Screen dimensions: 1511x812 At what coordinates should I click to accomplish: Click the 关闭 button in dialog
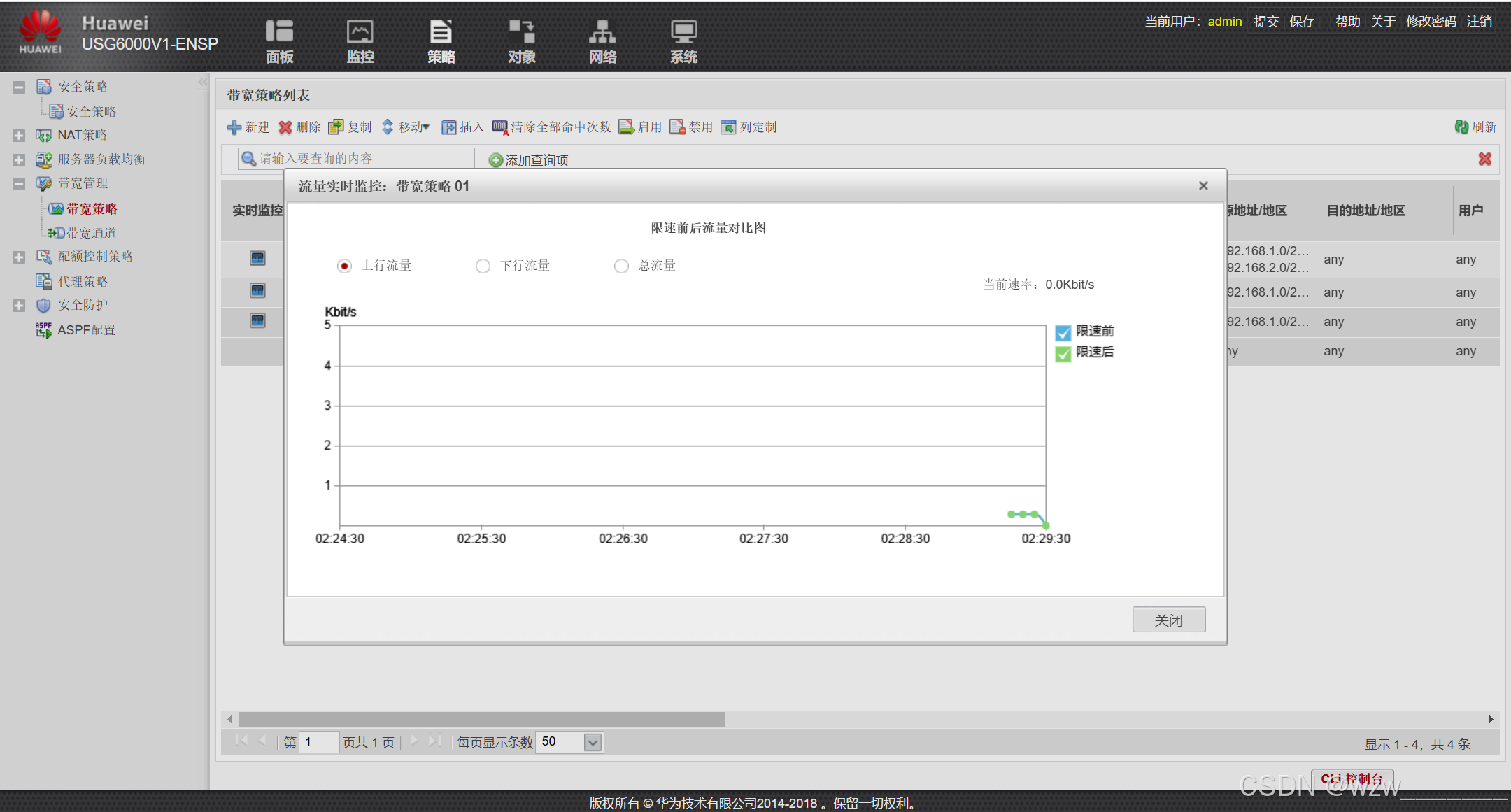[x=1168, y=620]
